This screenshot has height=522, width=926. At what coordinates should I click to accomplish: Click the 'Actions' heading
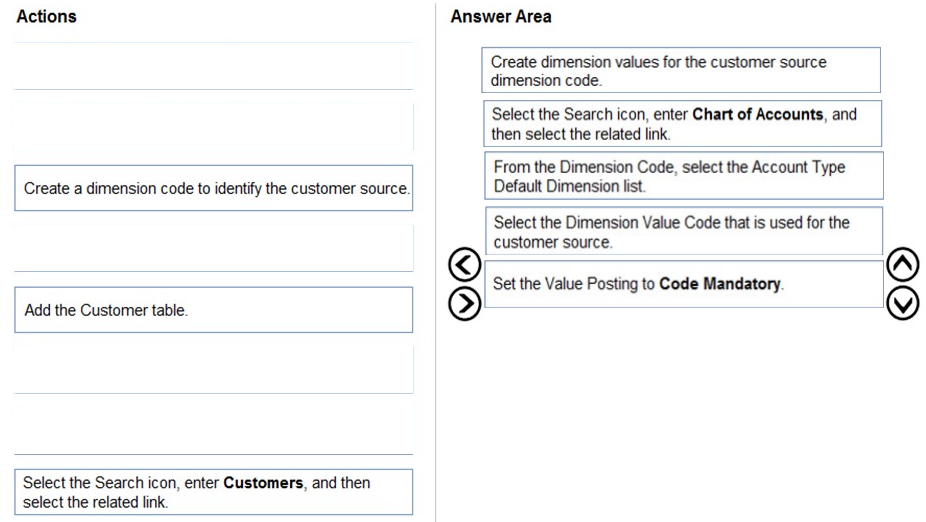click(46, 17)
